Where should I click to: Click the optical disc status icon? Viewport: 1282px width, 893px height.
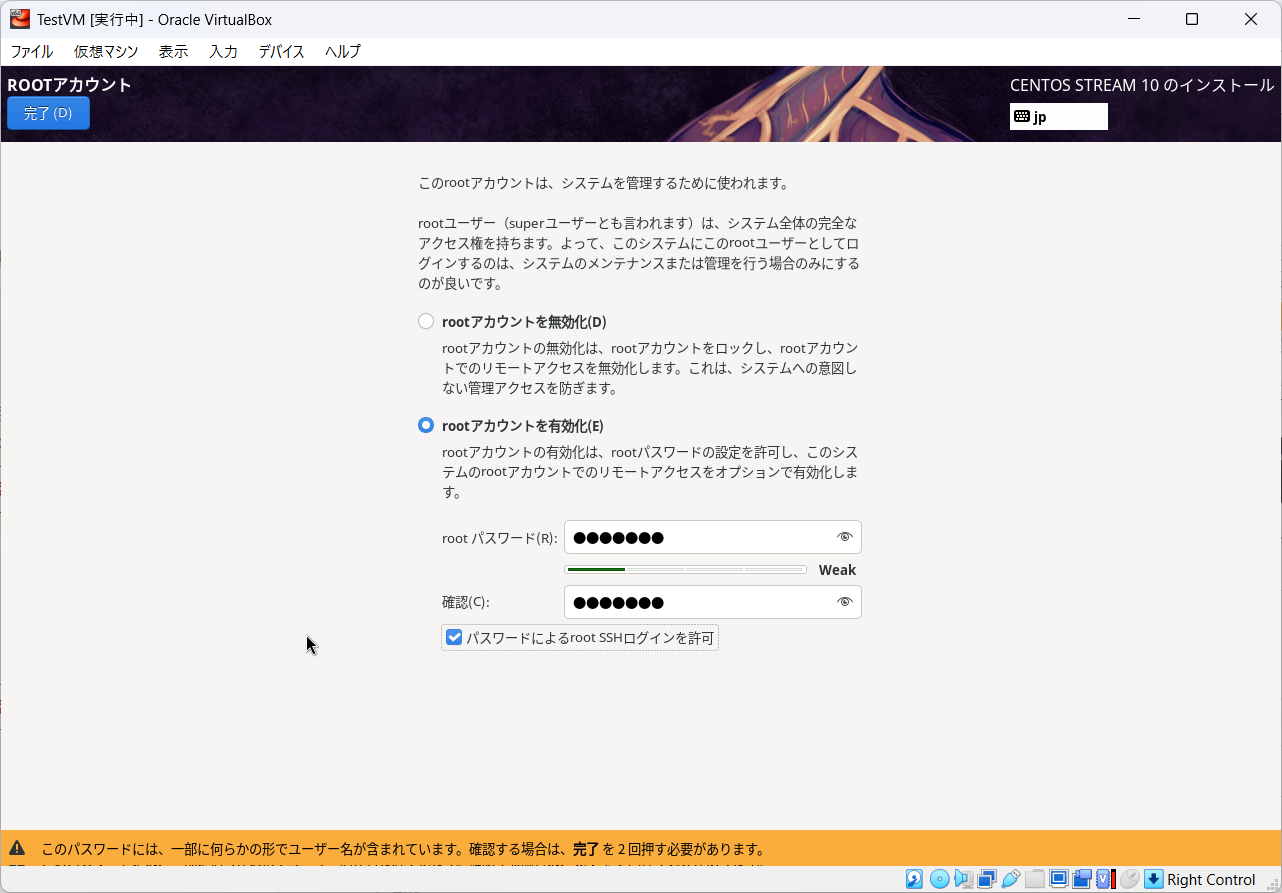click(x=940, y=879)
